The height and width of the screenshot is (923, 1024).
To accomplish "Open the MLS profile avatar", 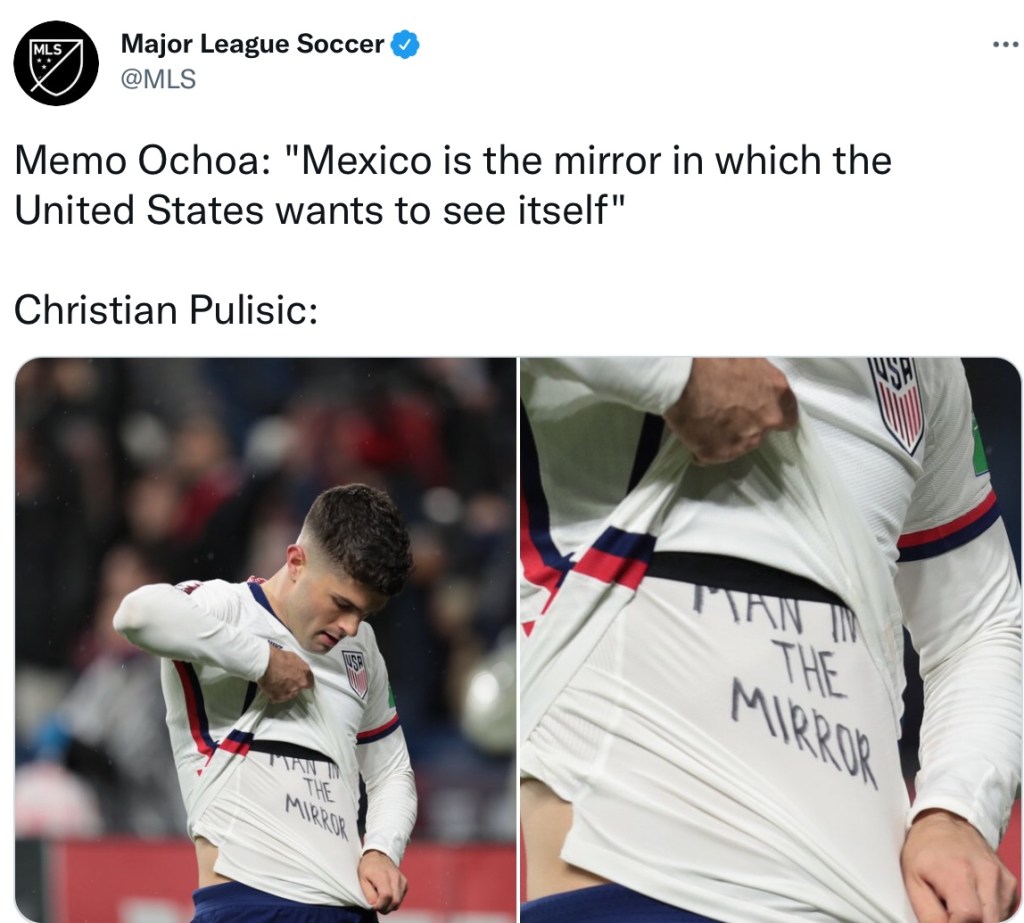I will coord(56,63).
